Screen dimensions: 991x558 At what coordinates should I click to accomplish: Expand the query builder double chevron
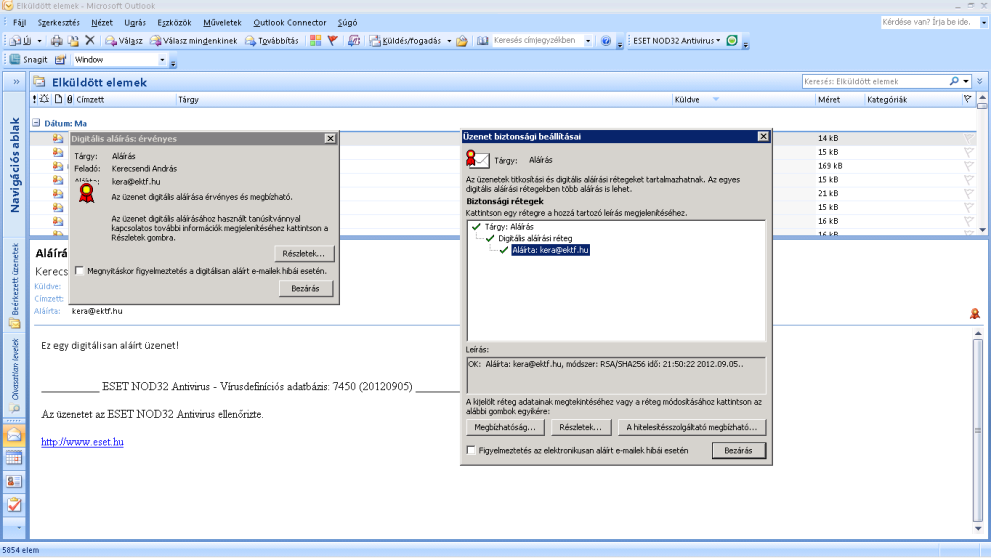click(x=980, y=82)
